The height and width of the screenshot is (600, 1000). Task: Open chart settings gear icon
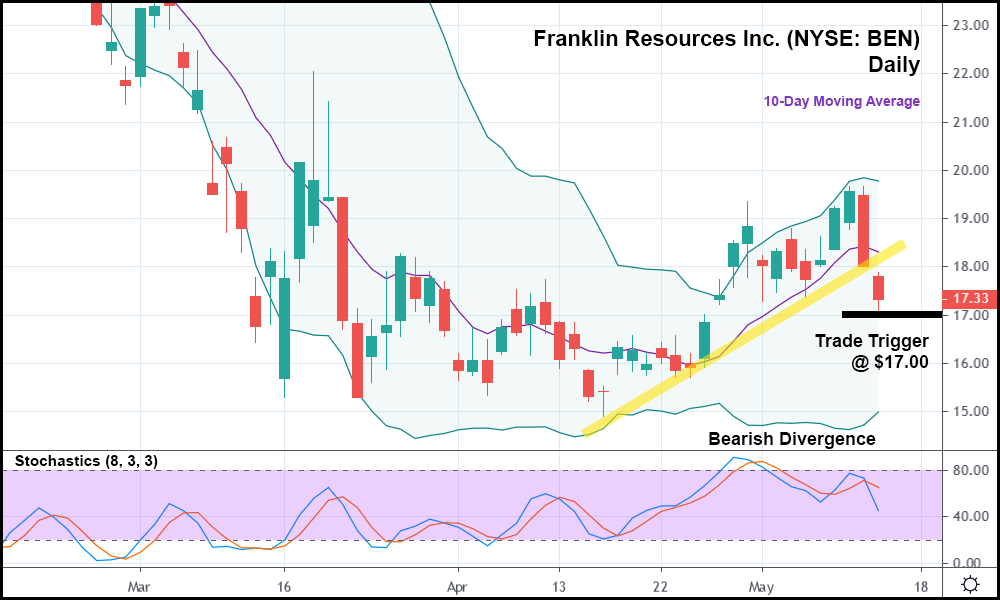click(970, 583)
